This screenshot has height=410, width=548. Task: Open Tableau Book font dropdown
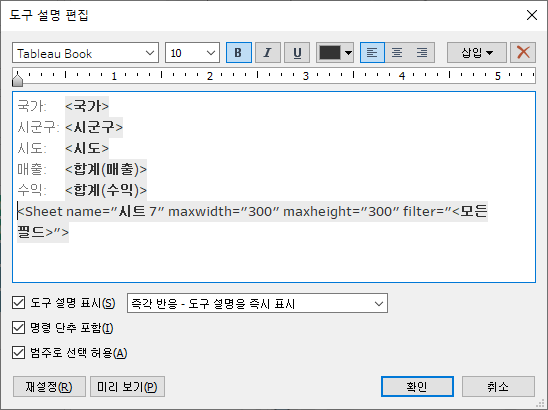(x=86, y=53)
